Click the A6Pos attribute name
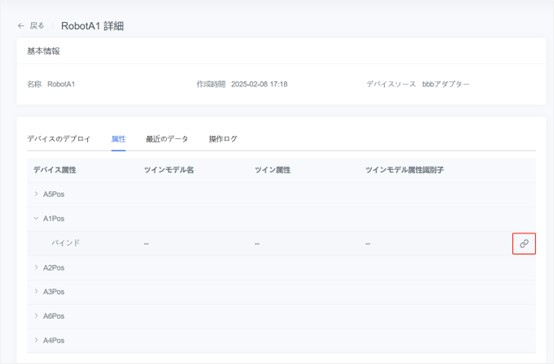The height and width of the screenshot is (364, 554). (54, 316)
